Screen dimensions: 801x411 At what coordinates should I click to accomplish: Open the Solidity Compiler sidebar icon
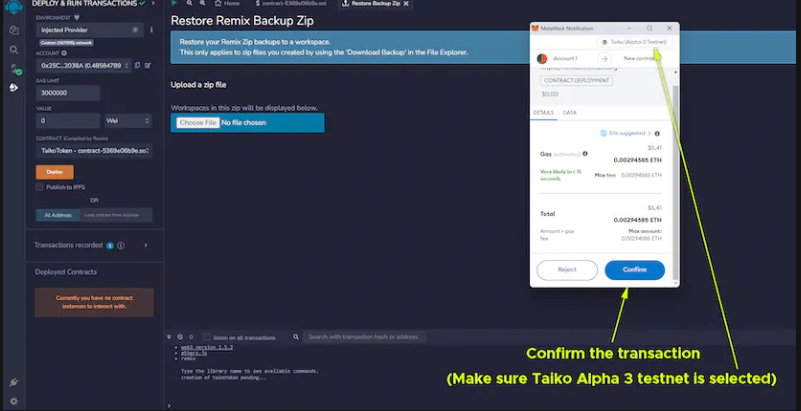[x=15, y=69]
